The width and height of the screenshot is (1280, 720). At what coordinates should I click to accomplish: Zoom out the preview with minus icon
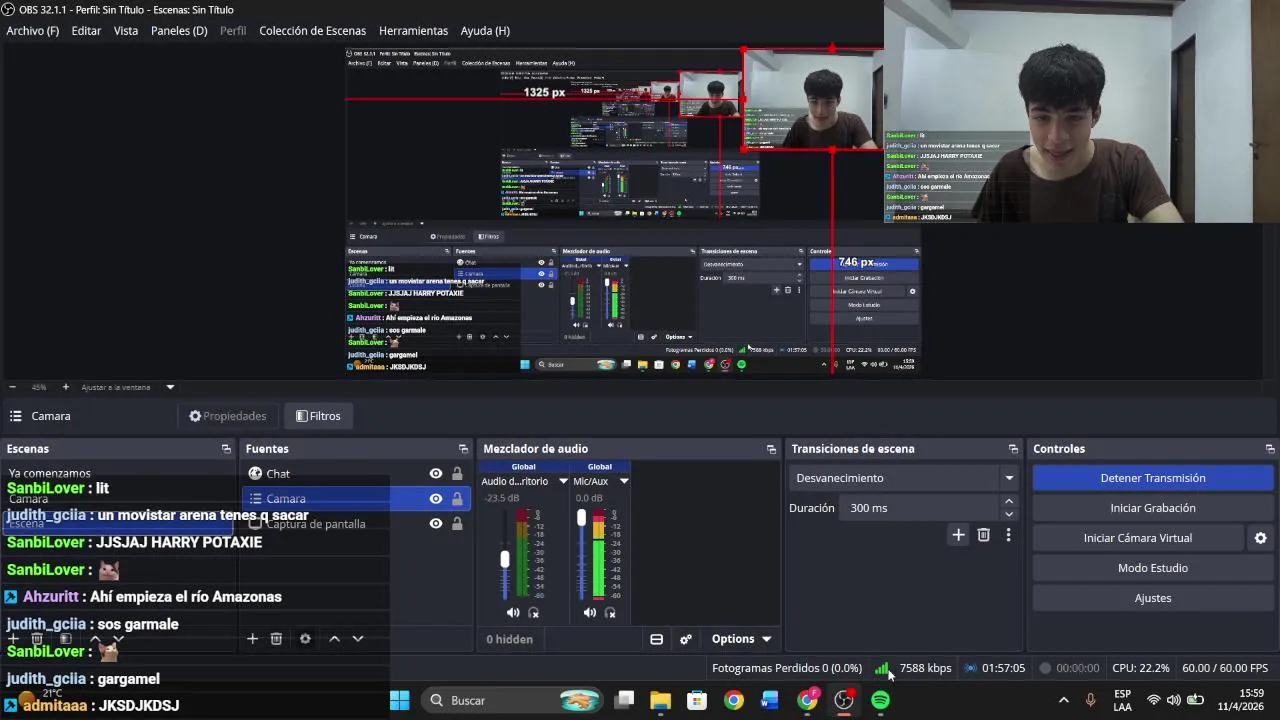pyautogui.click(x=12, y=387)
